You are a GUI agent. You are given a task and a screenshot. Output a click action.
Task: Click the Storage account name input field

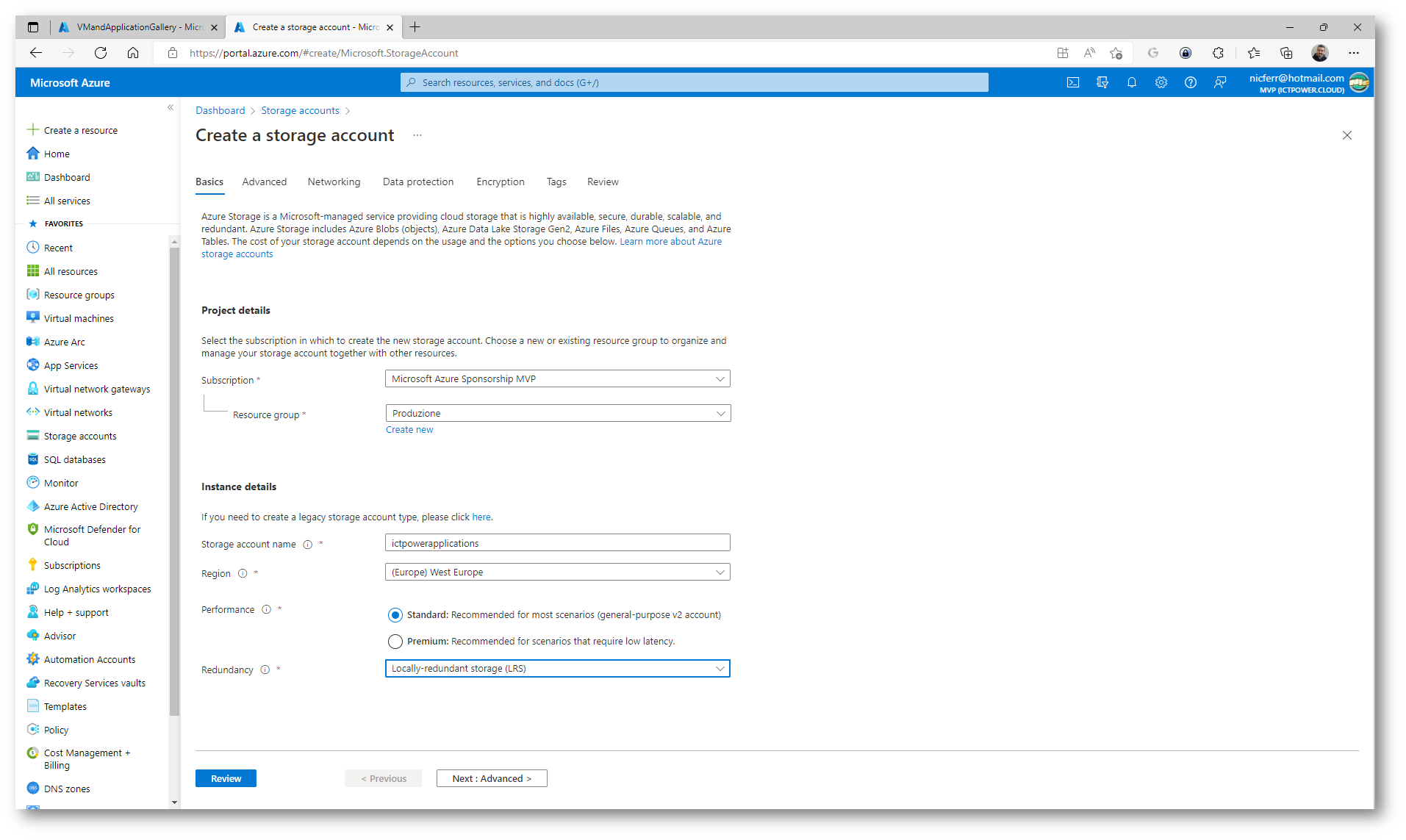(x=558, y=543)
